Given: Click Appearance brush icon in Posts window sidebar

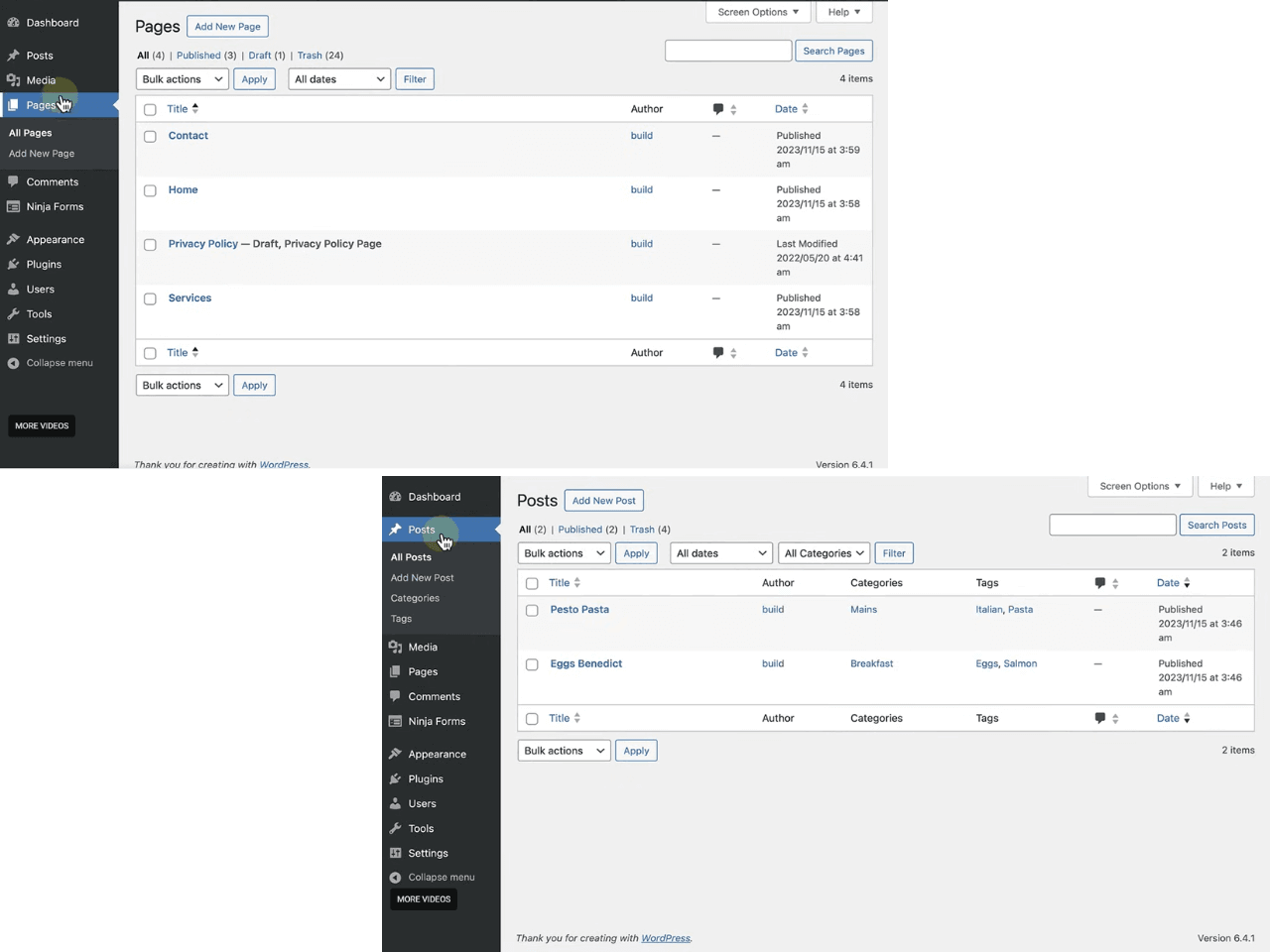Looking at the screenshot, I should pos(395,754).
